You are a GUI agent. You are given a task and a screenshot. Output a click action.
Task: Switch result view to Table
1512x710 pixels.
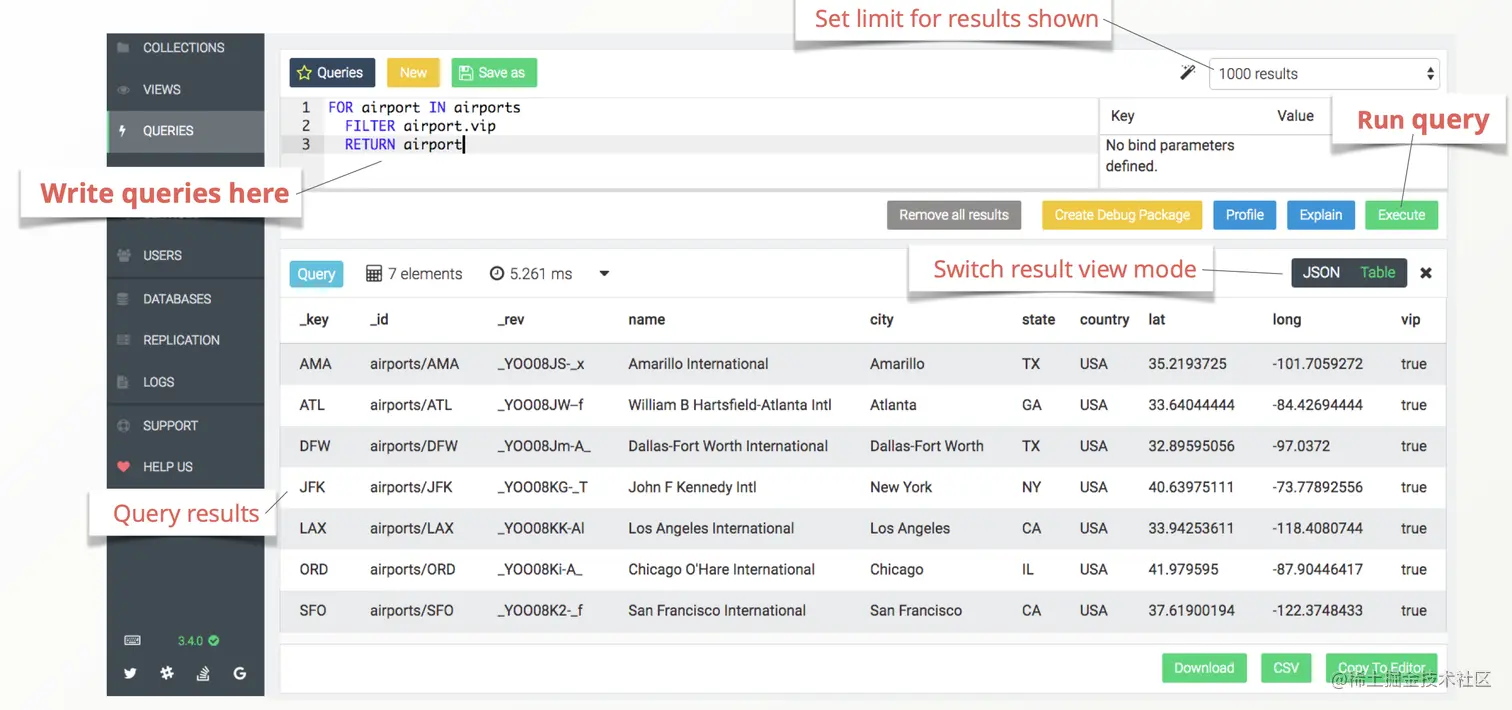point(1378,273)
